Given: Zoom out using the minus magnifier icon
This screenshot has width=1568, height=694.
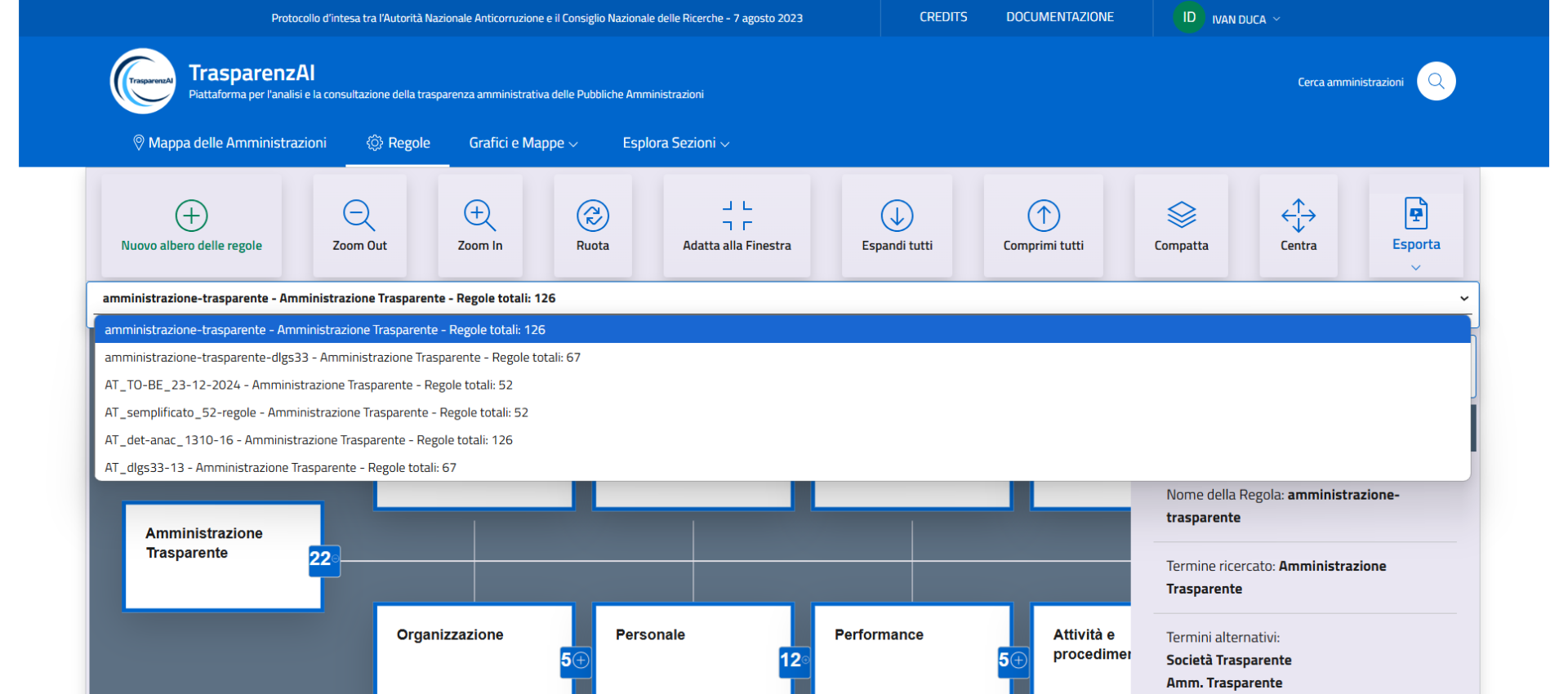Looking at the screenshot, I should (359, 216).
